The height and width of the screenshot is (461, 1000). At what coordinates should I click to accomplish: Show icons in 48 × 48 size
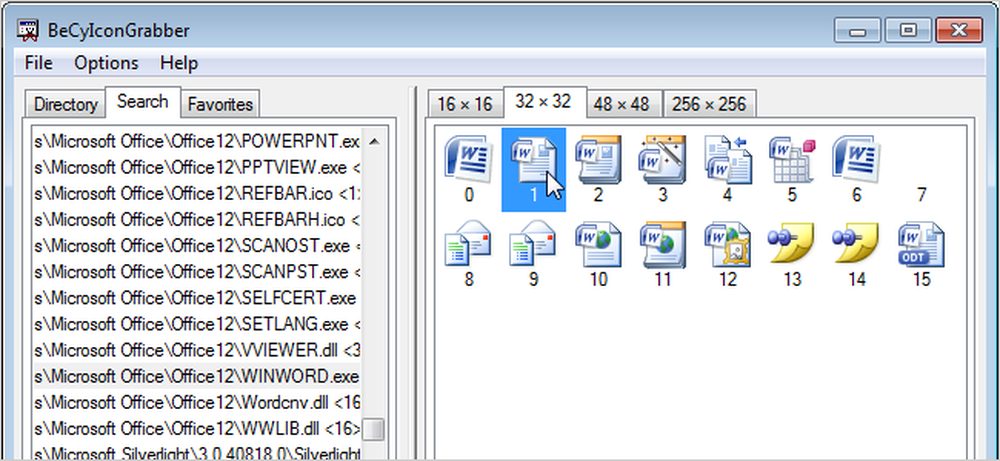click(621, 104)
